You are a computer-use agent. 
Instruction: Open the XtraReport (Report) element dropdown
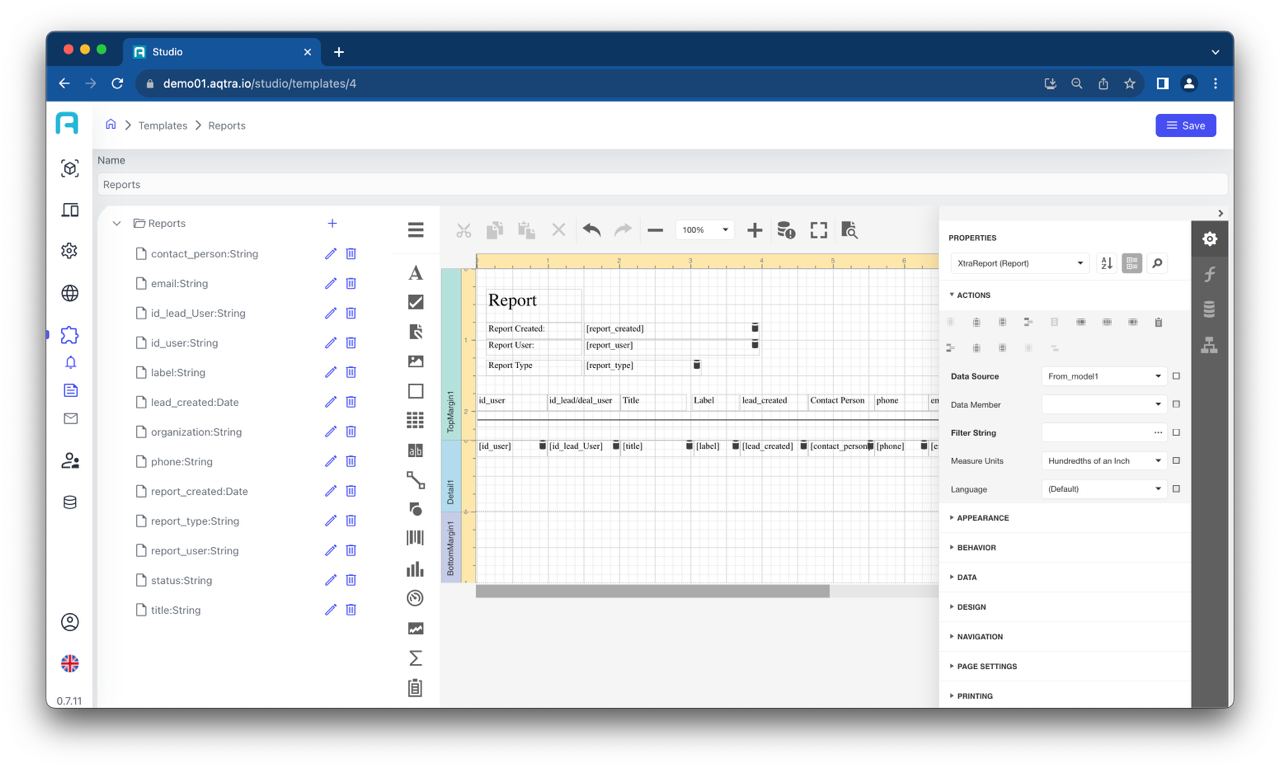[1019, 263]
